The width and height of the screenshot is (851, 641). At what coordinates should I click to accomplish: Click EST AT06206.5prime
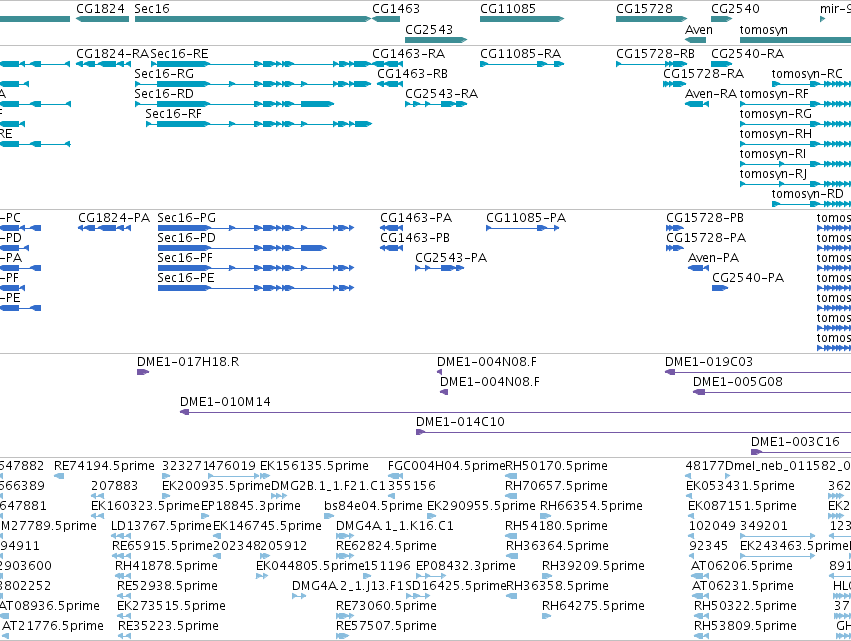coord(700,576)
